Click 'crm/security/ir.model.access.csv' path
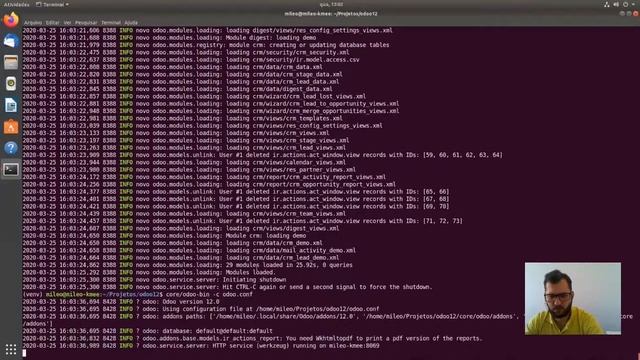 (306, 60)
